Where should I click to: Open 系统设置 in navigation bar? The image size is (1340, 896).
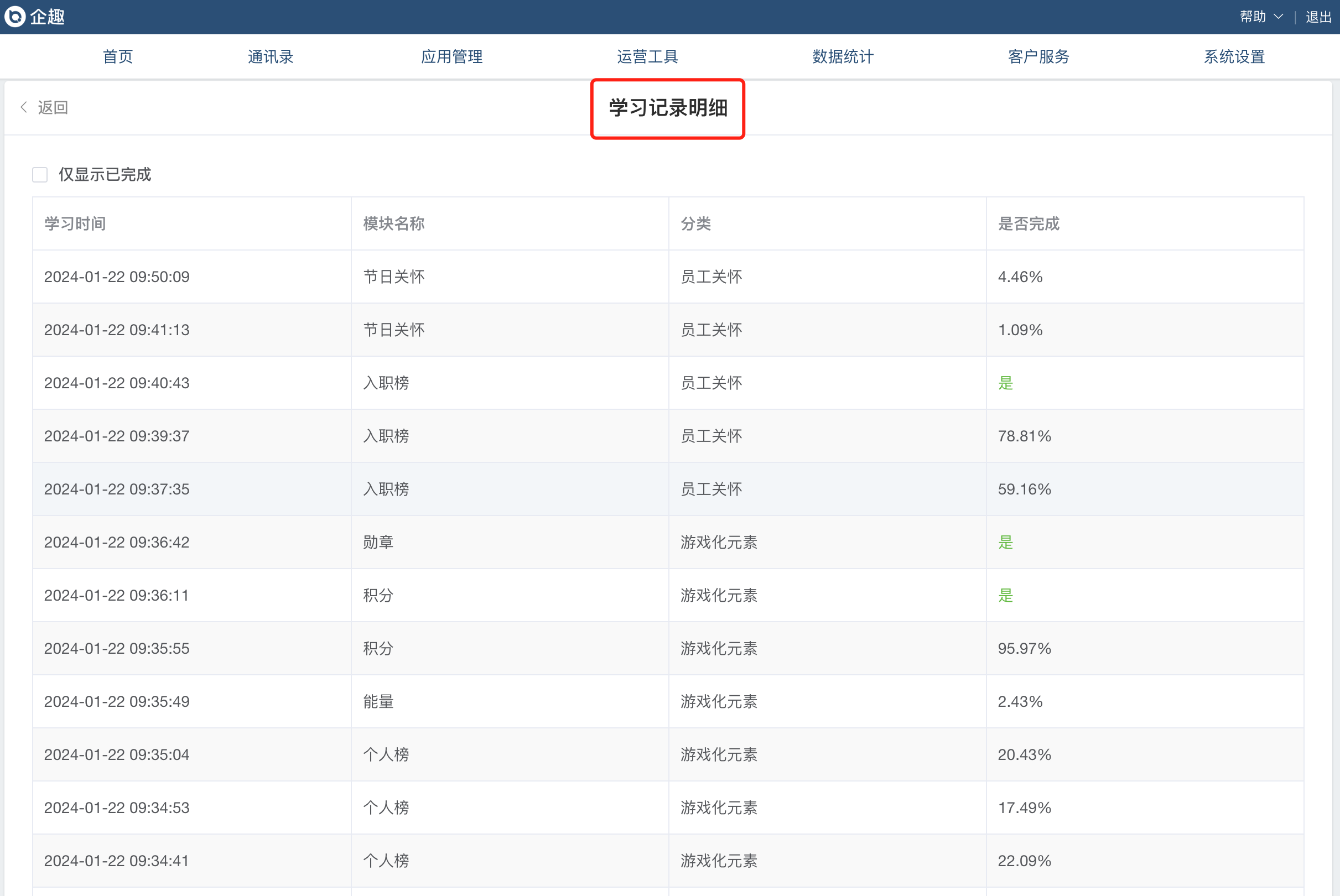[x=1234, y=56]
